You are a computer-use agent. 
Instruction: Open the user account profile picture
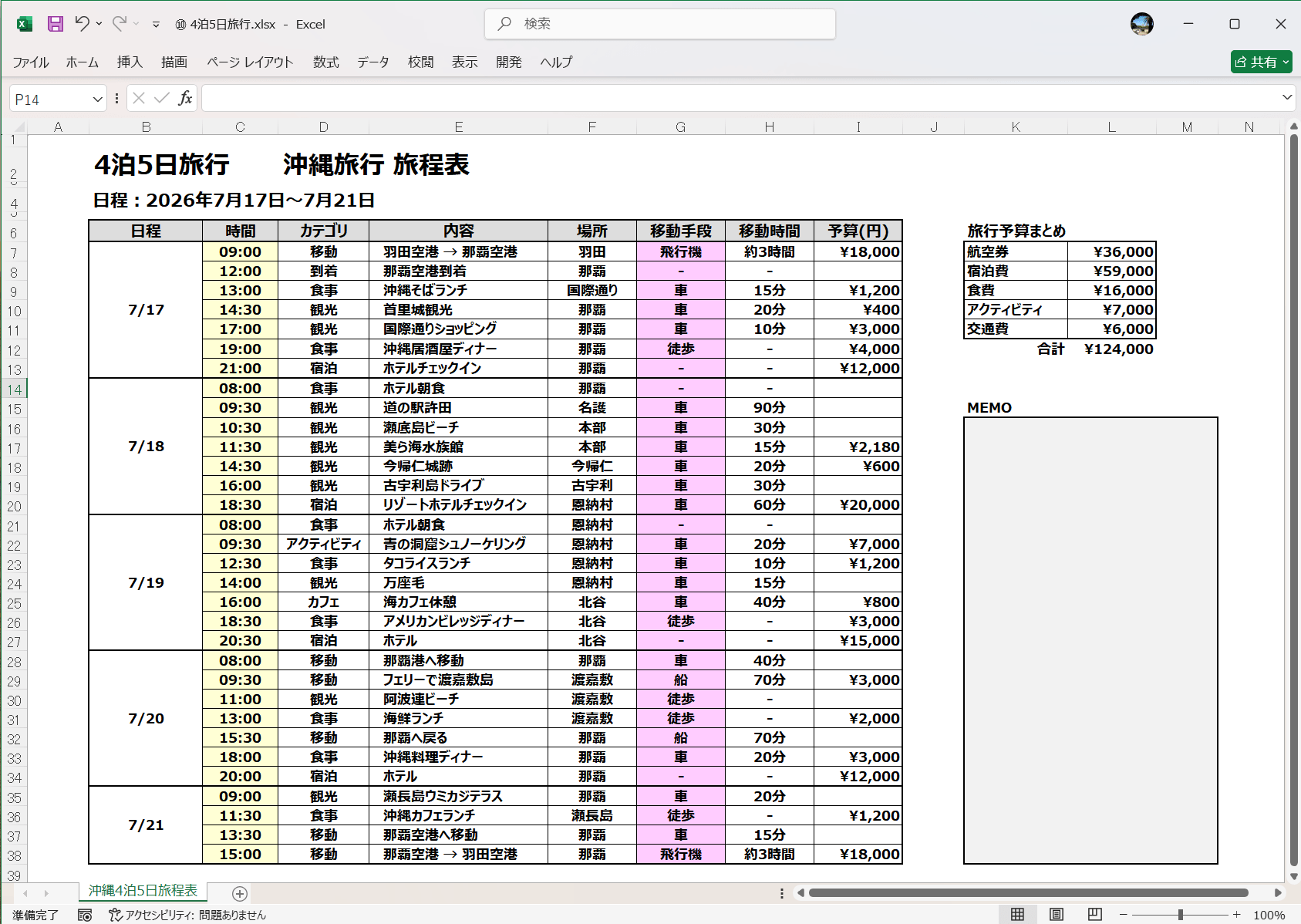(1142, 24)
